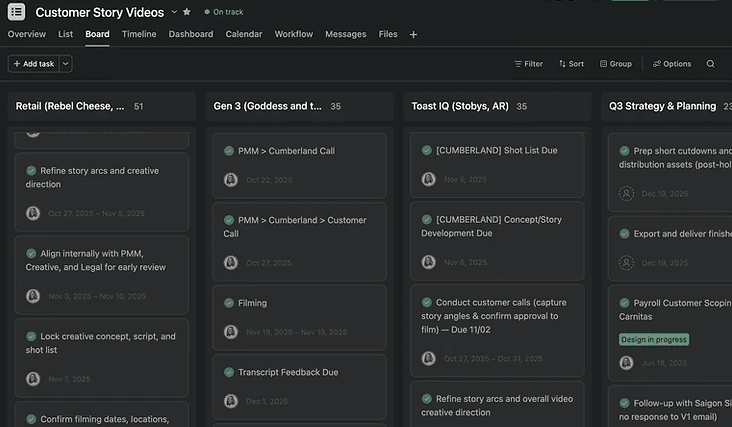Click assignee avatar on Refine story arcs and creative direction

(33, 213)
